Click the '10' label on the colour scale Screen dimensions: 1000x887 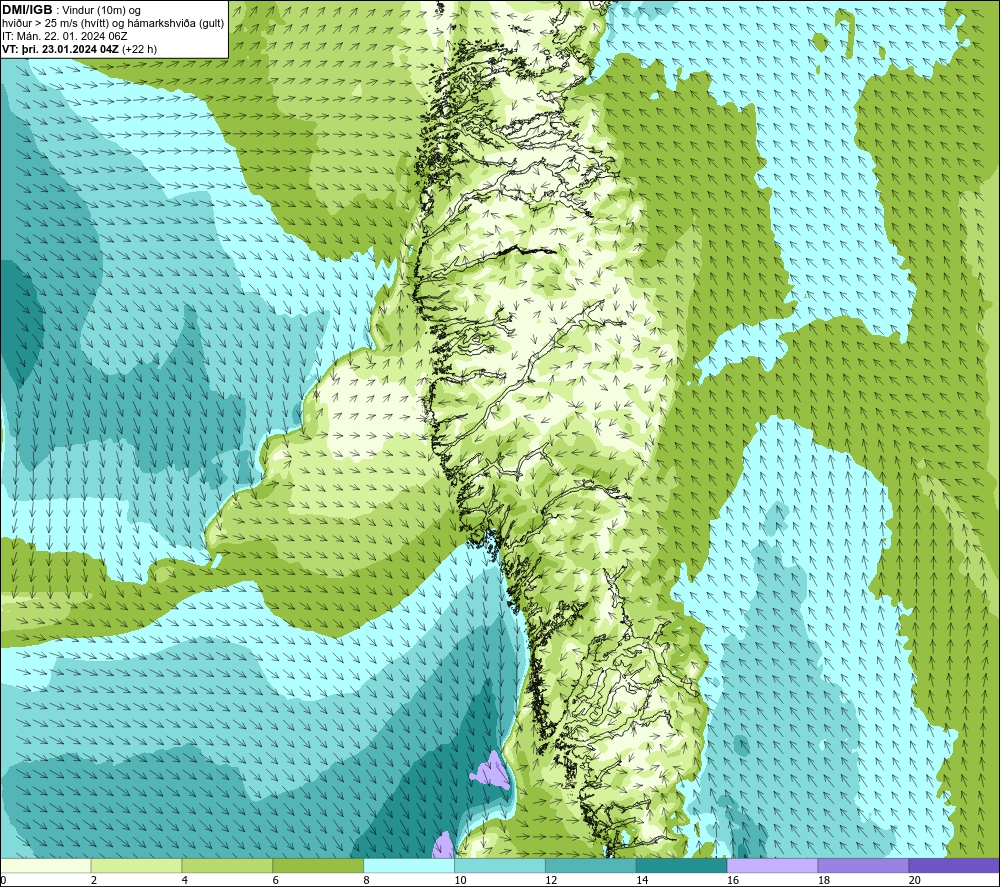pos(460,881)
